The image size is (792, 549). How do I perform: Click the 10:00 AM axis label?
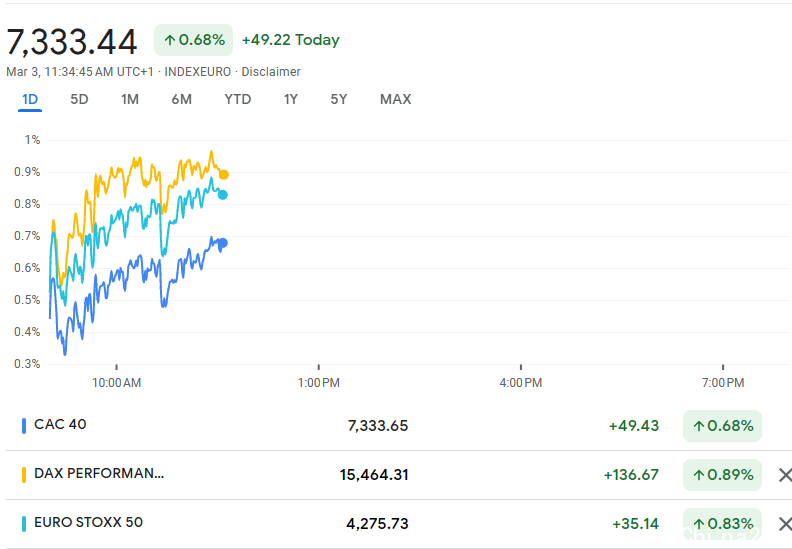[x=117, y=383]
